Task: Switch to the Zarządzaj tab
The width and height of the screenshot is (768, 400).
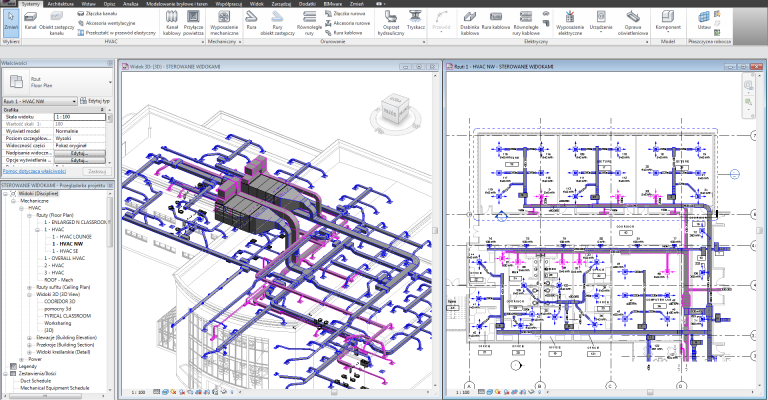Action: [281, 4]
